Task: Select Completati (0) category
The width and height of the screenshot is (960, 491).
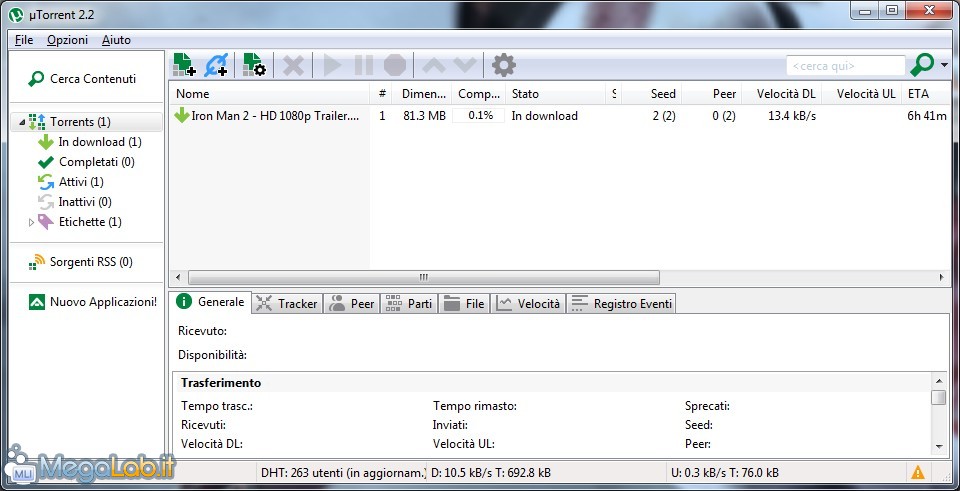Action: click(86, 162)
